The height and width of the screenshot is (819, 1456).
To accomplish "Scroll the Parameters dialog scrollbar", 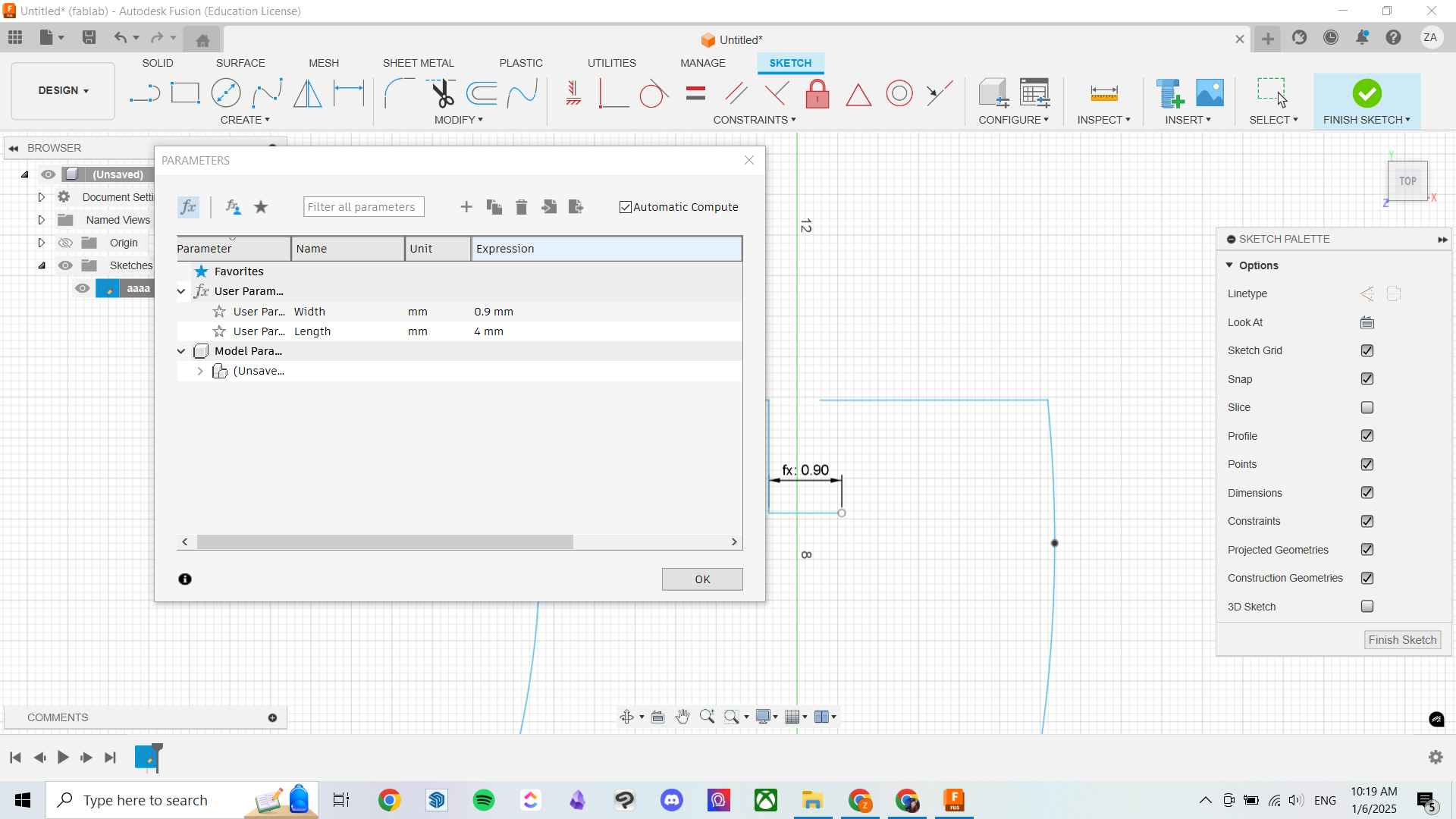I will pyautogui.click(x=459, y=541).
